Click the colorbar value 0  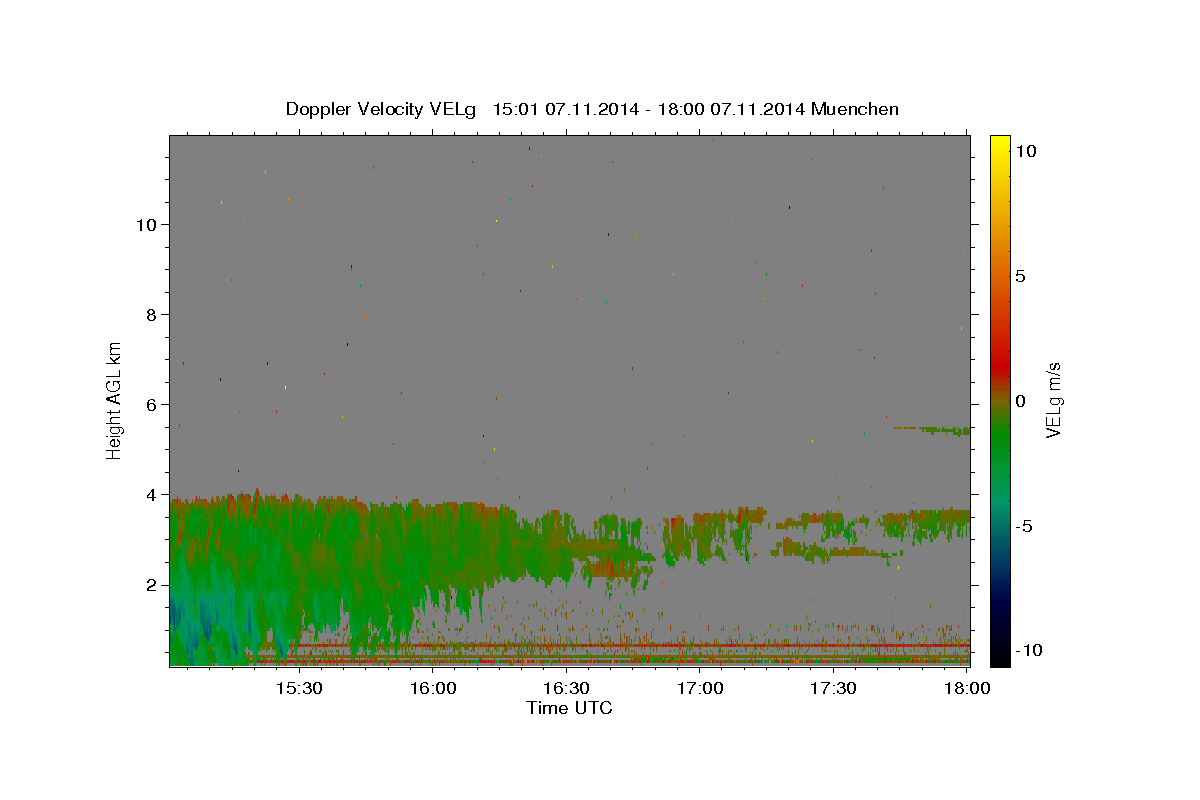[1021, 401]
